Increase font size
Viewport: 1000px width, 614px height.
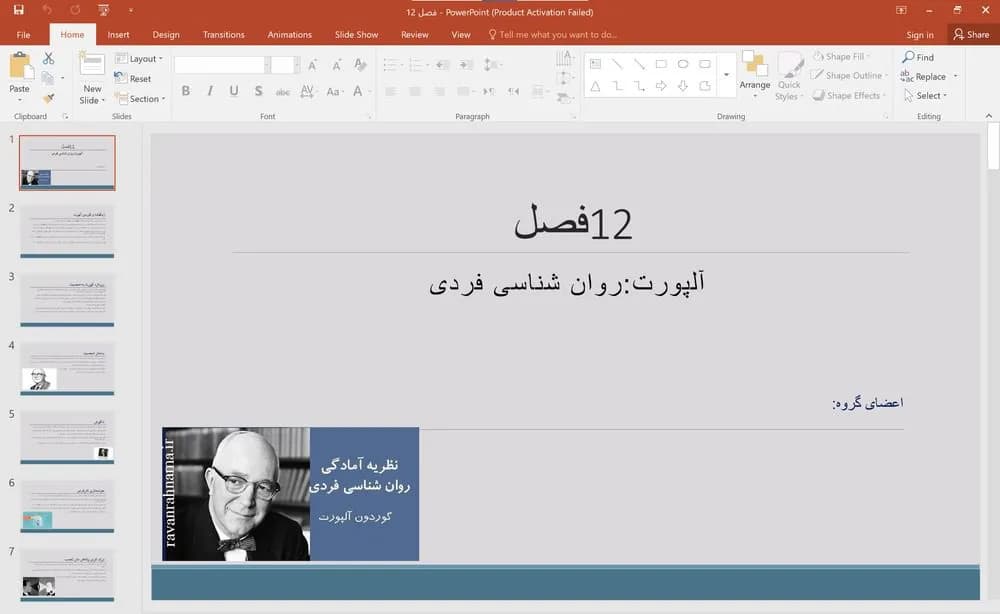[312, 65]
